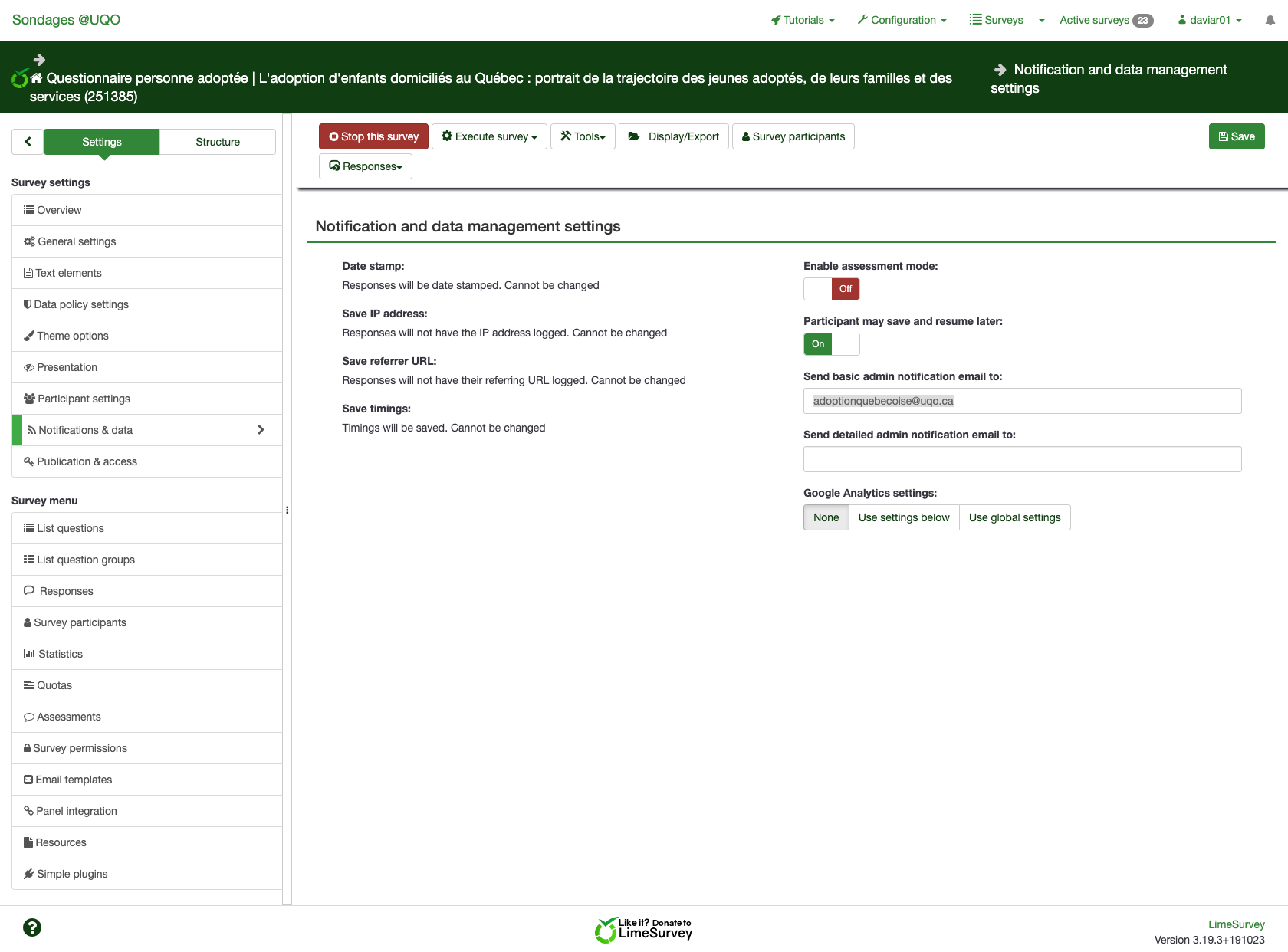
Task: Expand the Execute survey dropdown
Action: tap(489, 136)
